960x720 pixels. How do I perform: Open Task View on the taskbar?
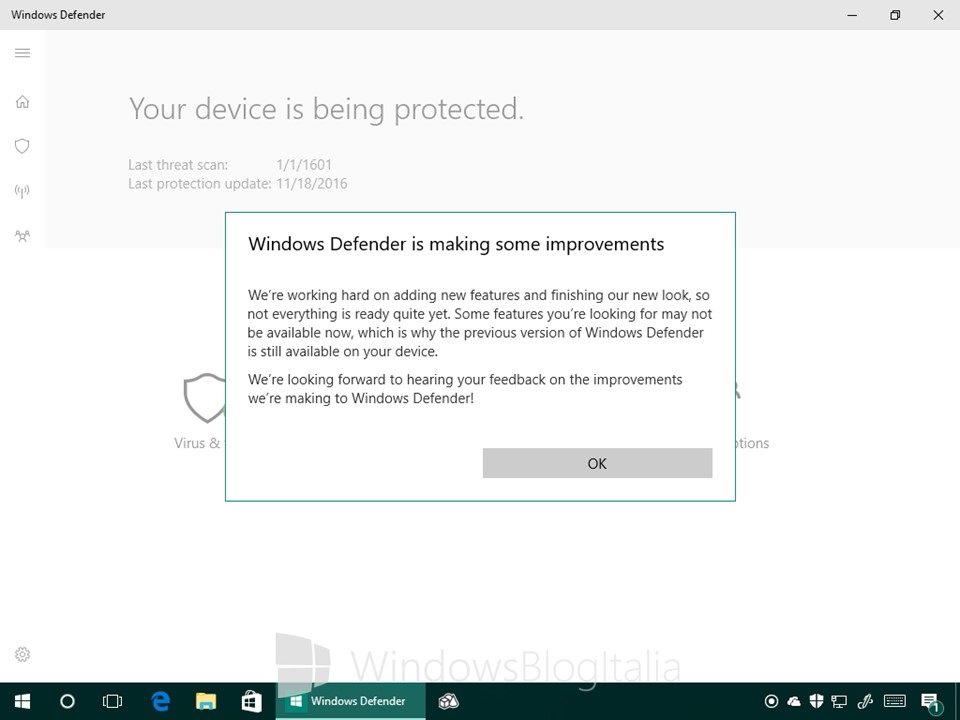click(x=113, y=701)
